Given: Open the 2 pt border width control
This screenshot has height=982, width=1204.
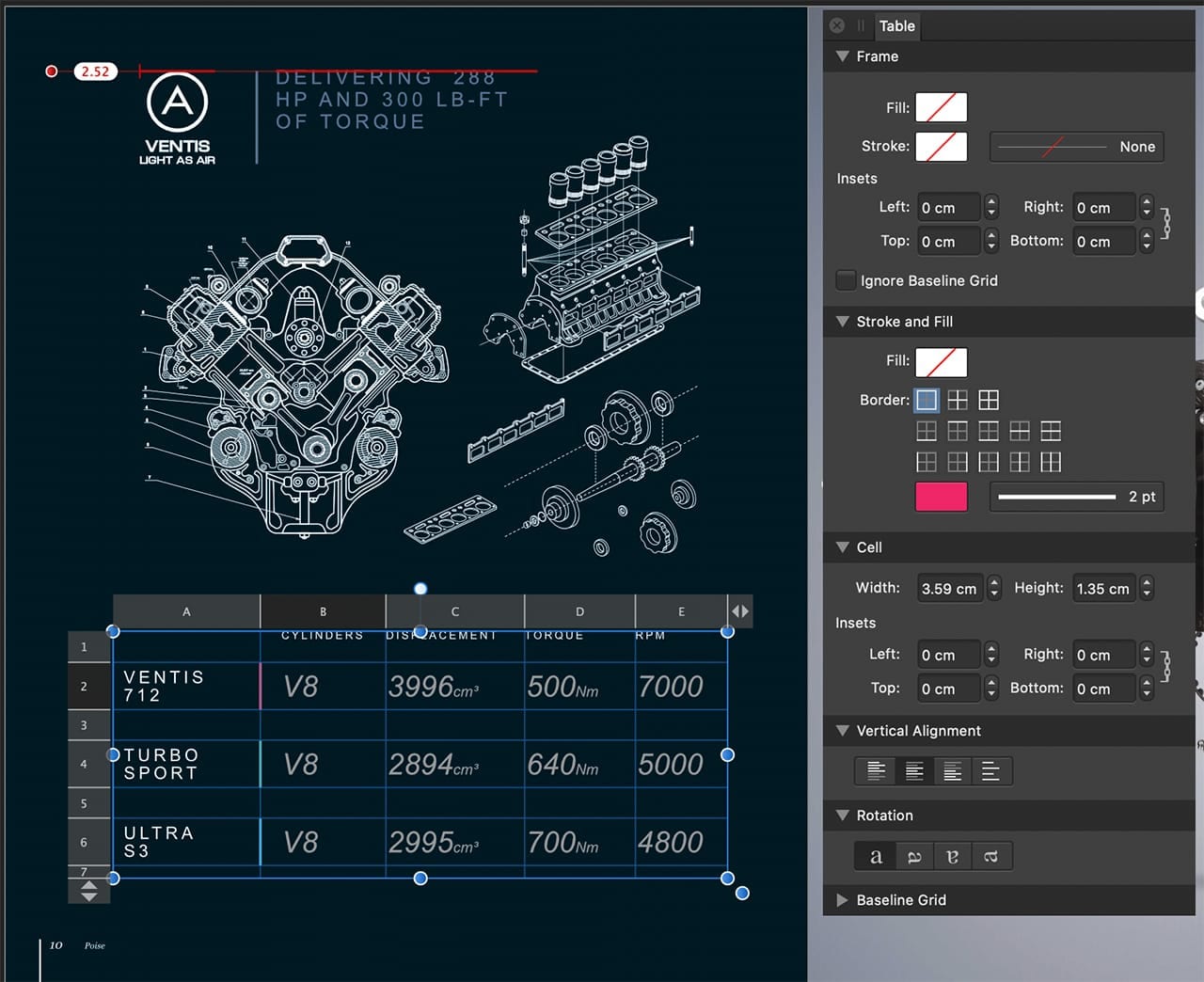Looking at the screenshot, I should click(1076, 497).
